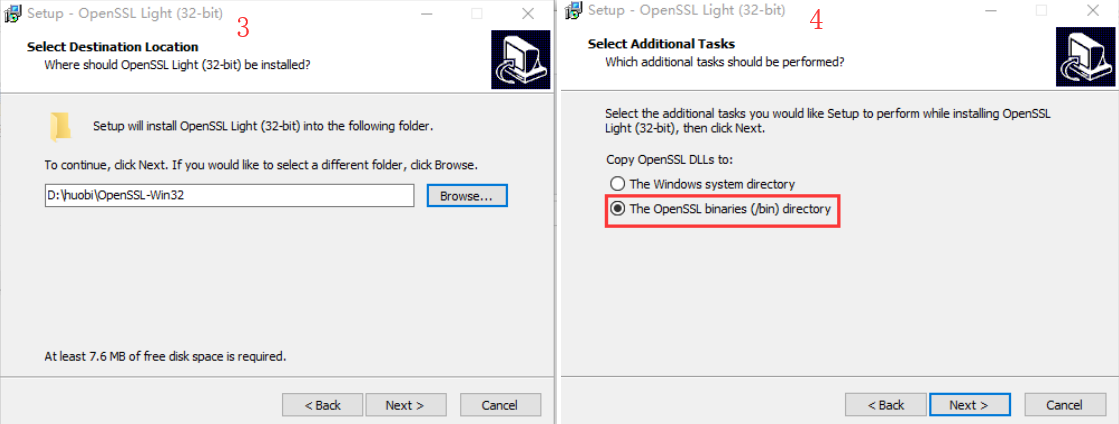The image size is (1119, 424).
Task: Open the Browse folder dialog
Action: (467, 196)
